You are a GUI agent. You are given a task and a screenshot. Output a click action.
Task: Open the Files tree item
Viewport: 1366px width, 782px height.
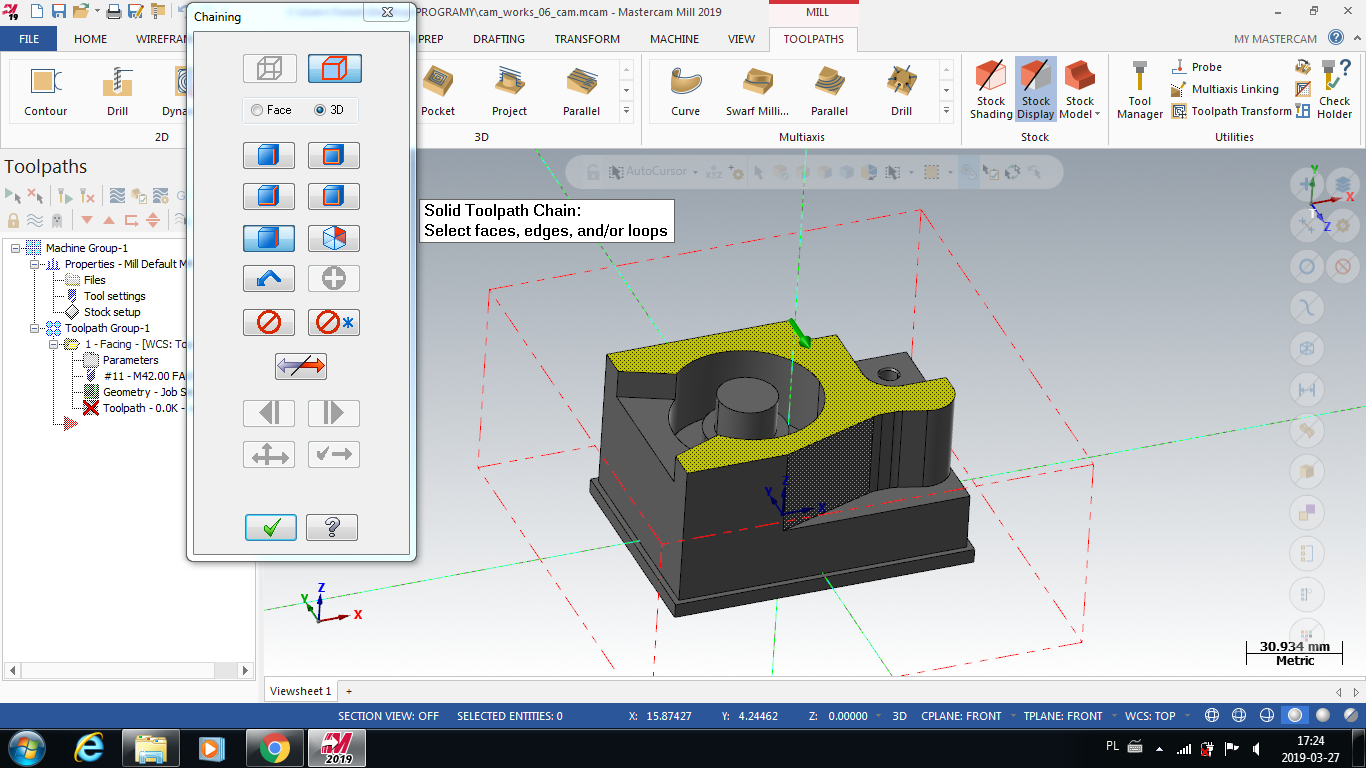pyautogui.click(x=94, y=280)
